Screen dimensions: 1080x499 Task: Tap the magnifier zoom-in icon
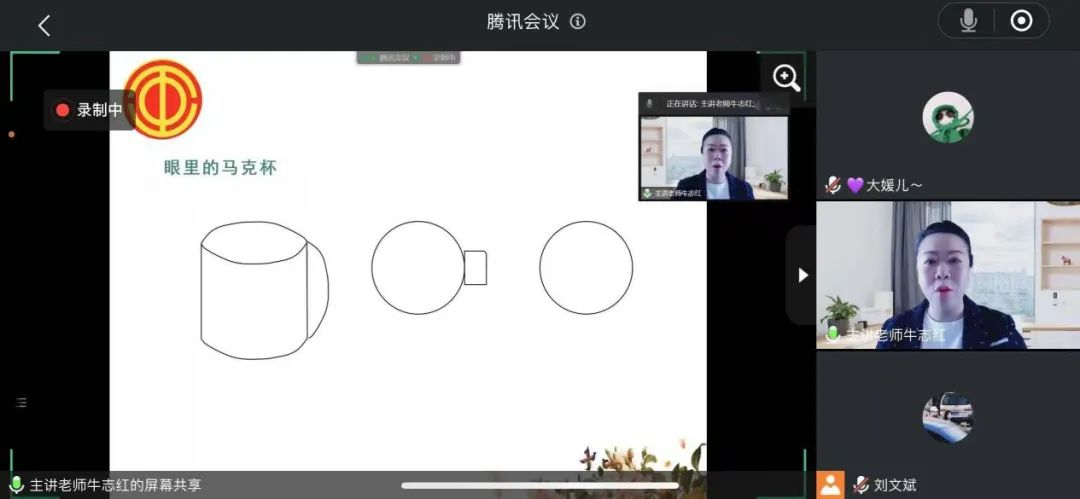pos(786,77)
